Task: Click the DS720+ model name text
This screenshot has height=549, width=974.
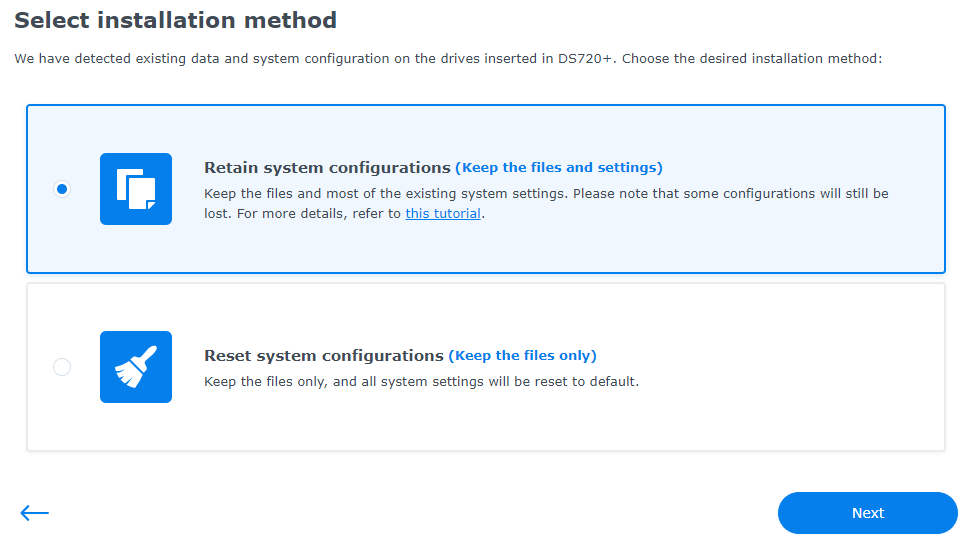Action: (x=585, y=58)
